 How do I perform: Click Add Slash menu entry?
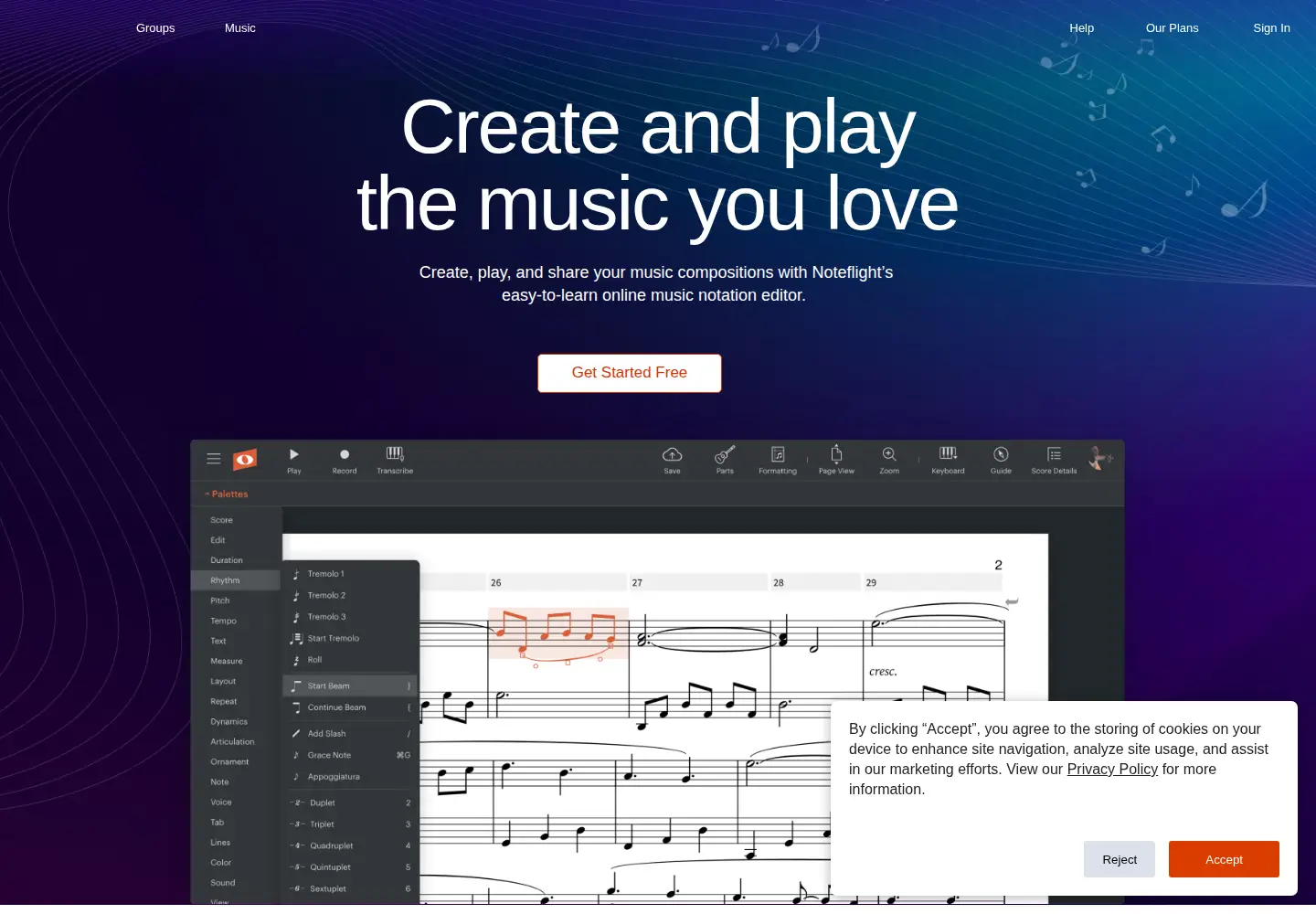[351, 734]
